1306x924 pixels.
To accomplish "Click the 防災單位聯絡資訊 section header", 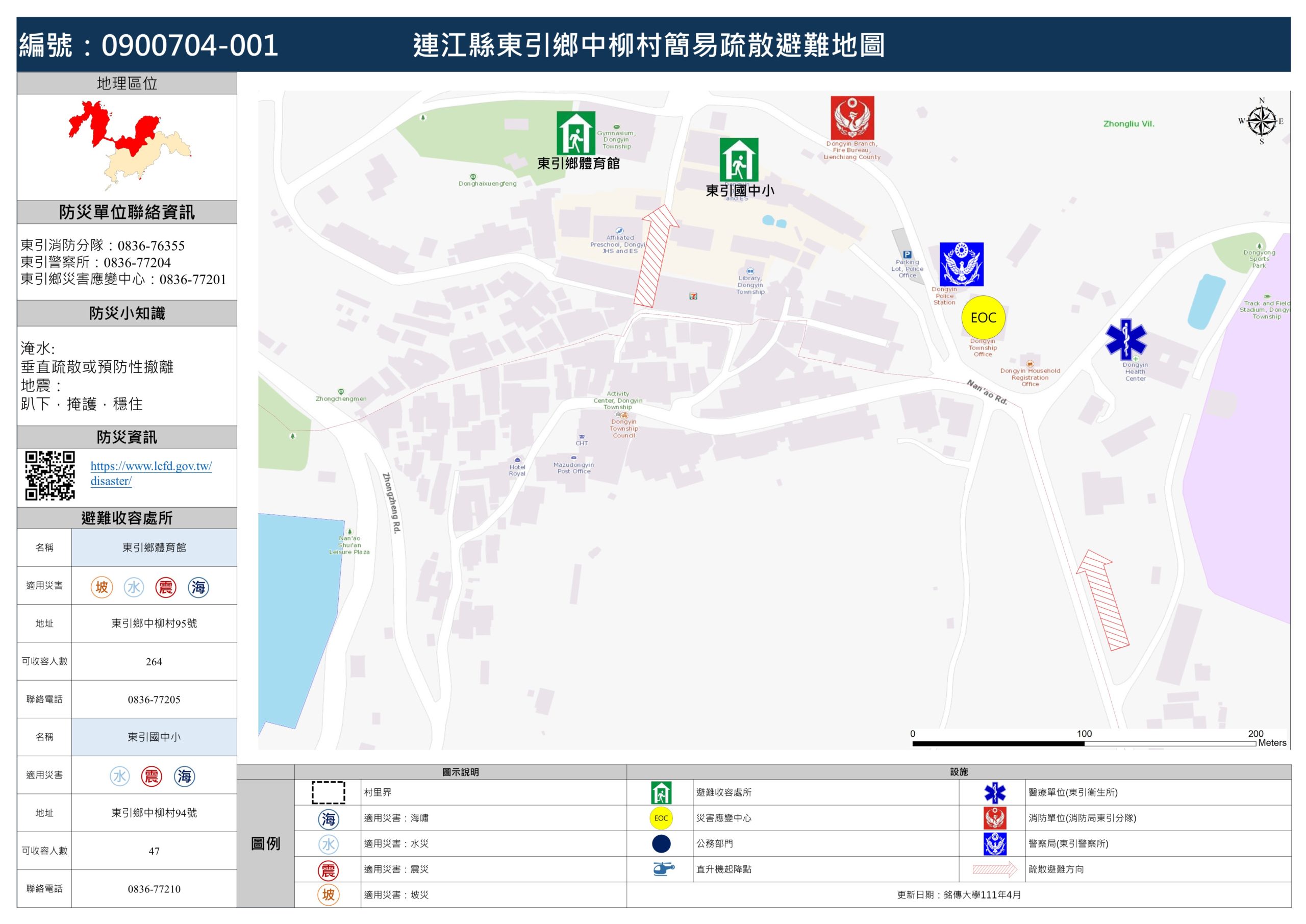I will pos(127,212).
